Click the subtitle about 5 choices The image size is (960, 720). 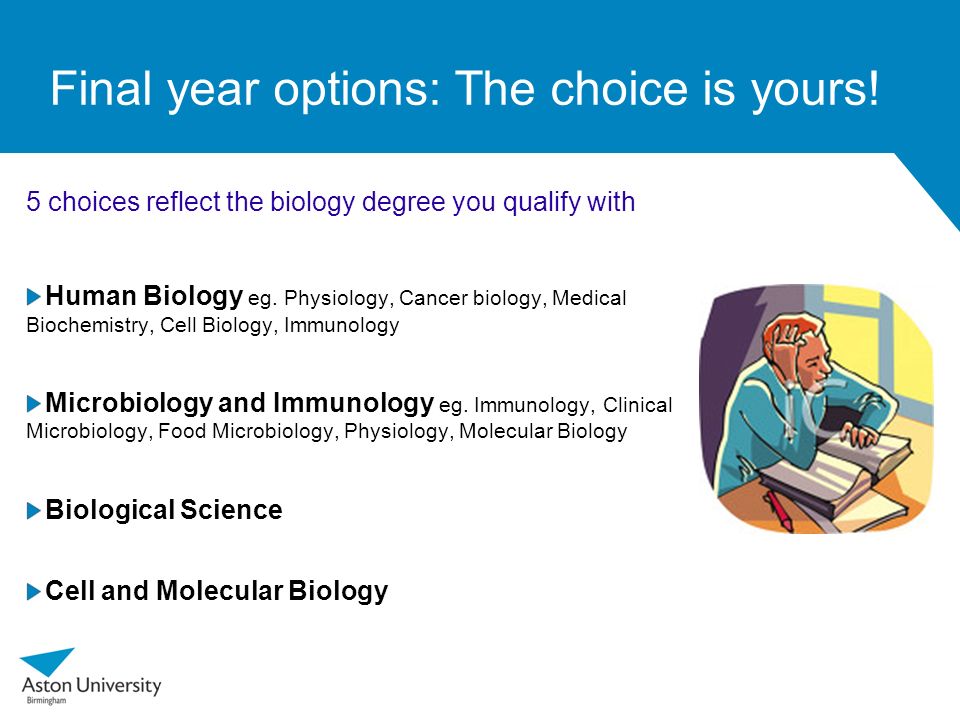pyautogui.click(x=331, y=201)
